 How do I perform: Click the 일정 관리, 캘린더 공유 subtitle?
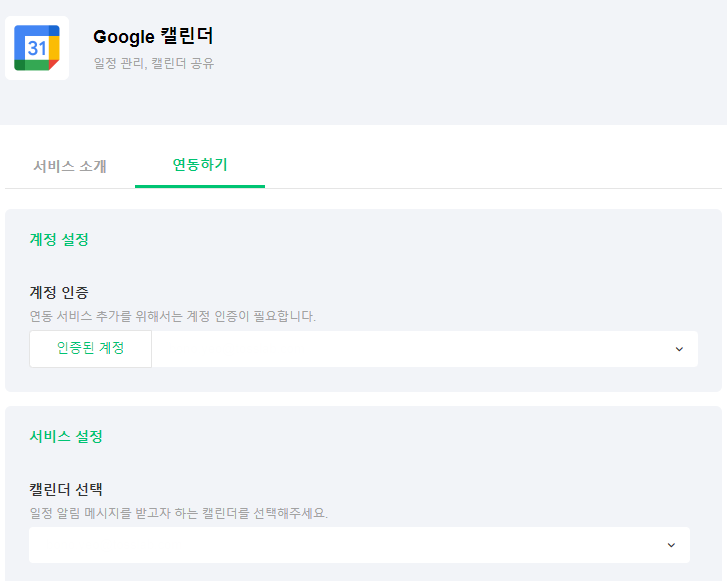(153, 64)
